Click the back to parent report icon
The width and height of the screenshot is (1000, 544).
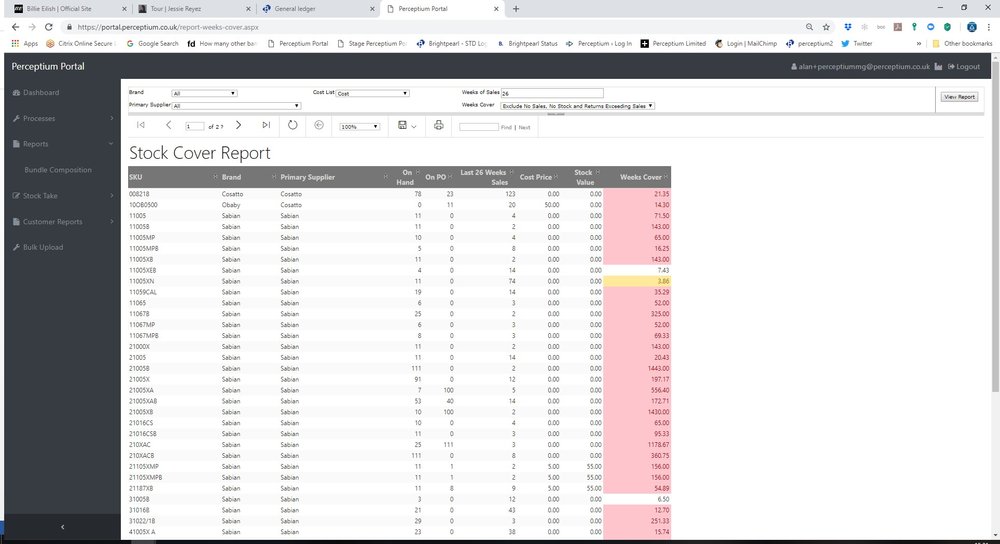319,125
